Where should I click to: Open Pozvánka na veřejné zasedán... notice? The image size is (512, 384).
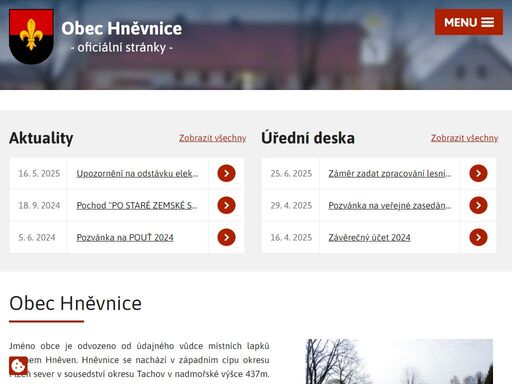[x=390, y=205]
